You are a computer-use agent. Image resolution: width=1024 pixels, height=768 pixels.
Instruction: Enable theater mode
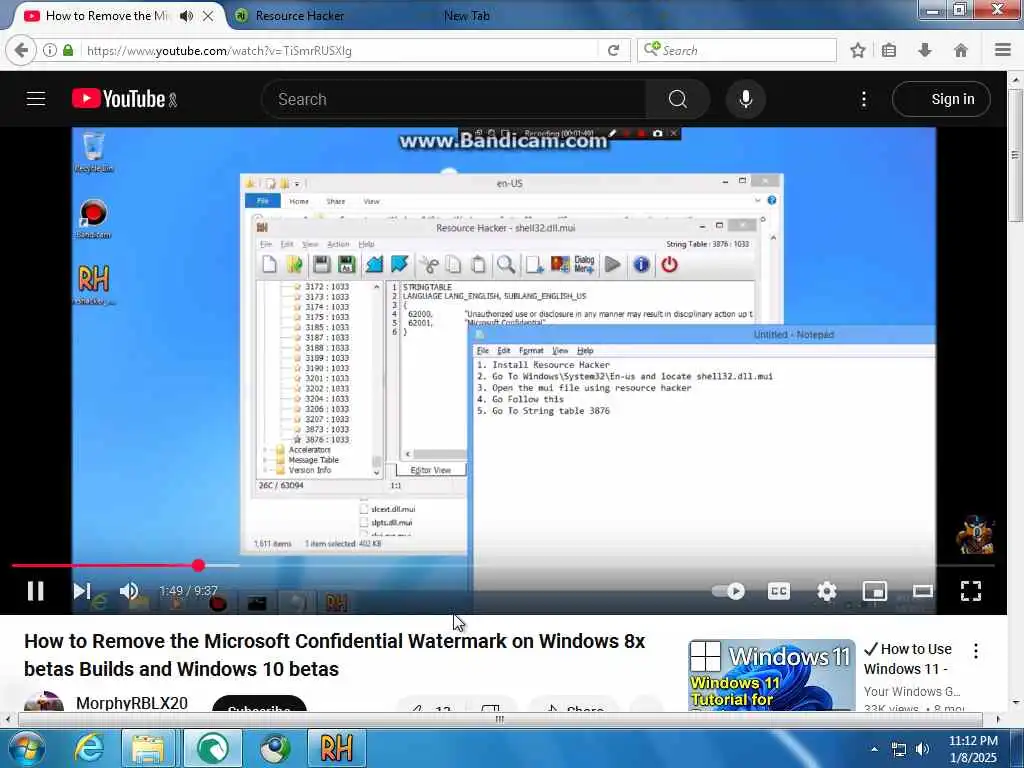click(x=922, y=591)
